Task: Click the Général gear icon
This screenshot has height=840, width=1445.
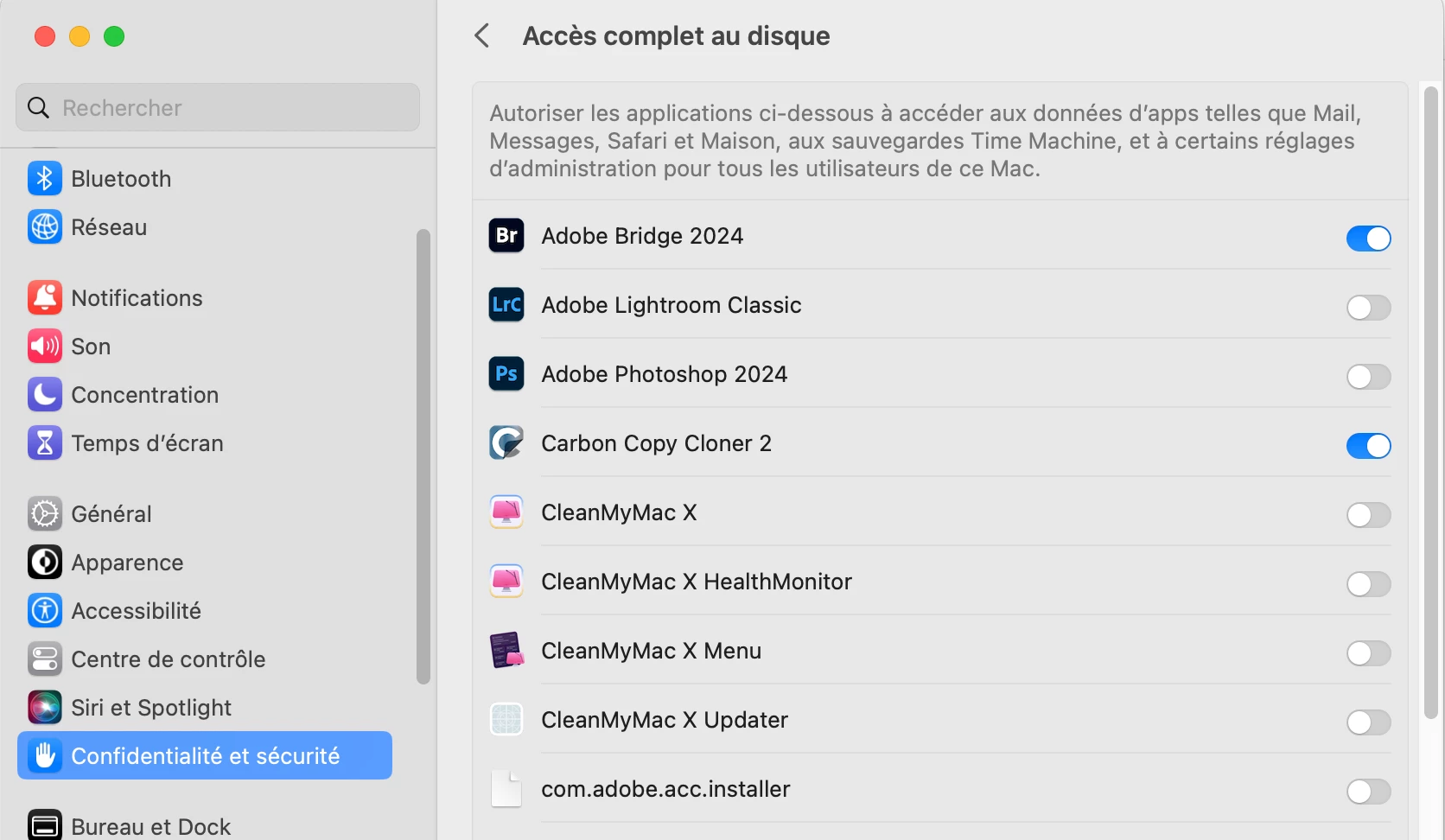Action: 45,514
